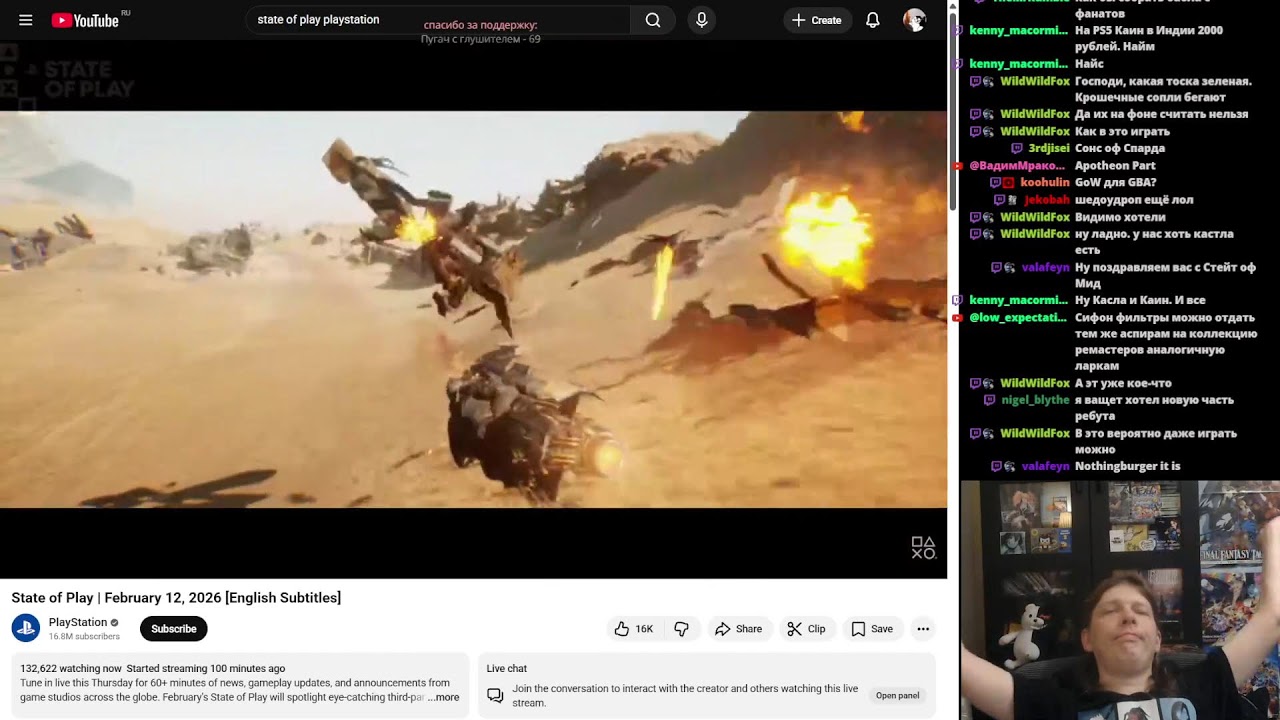Click '16.8M subscribers' text
This screenshot has height=720, width=1280.
(84, 637)
